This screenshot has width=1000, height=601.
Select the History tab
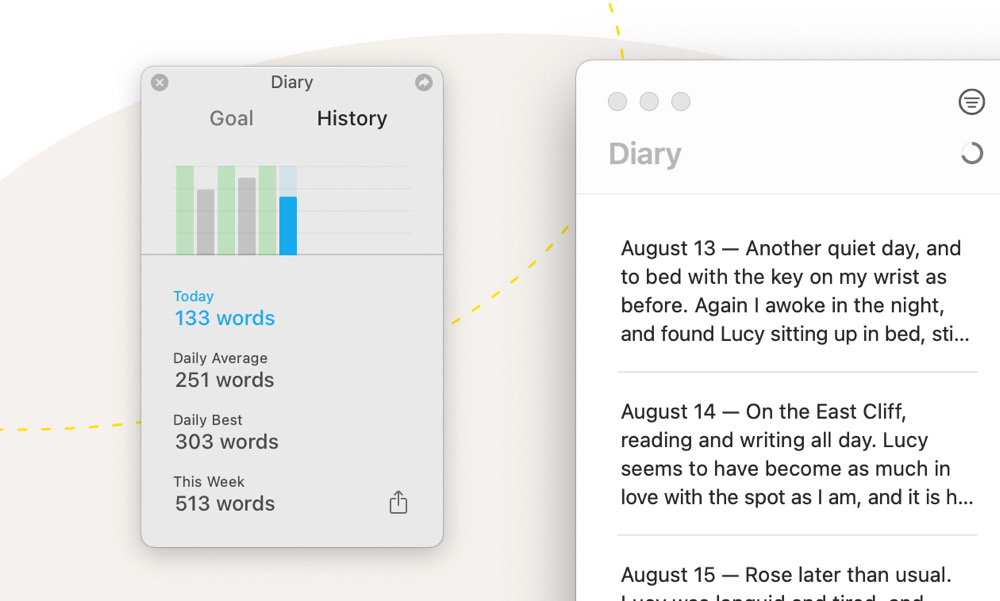tap(352, 118)
